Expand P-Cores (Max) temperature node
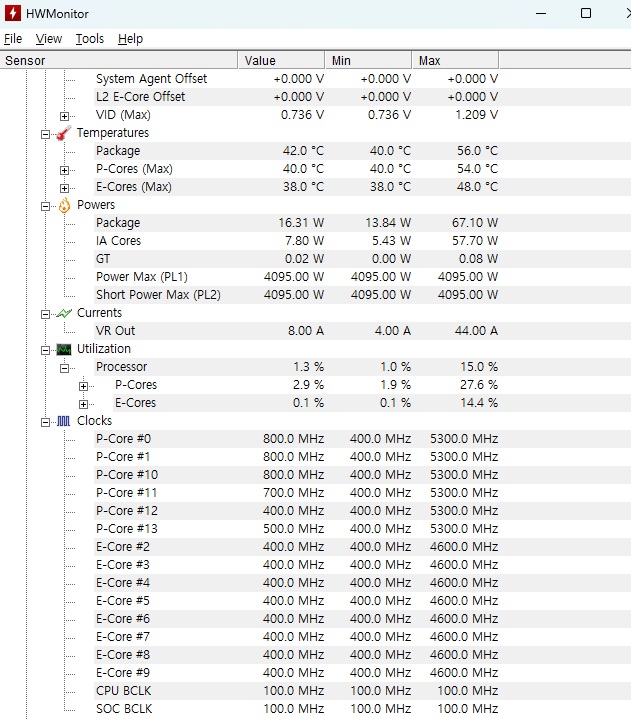This screenshot has width=631, height=719. click(65, 170)
